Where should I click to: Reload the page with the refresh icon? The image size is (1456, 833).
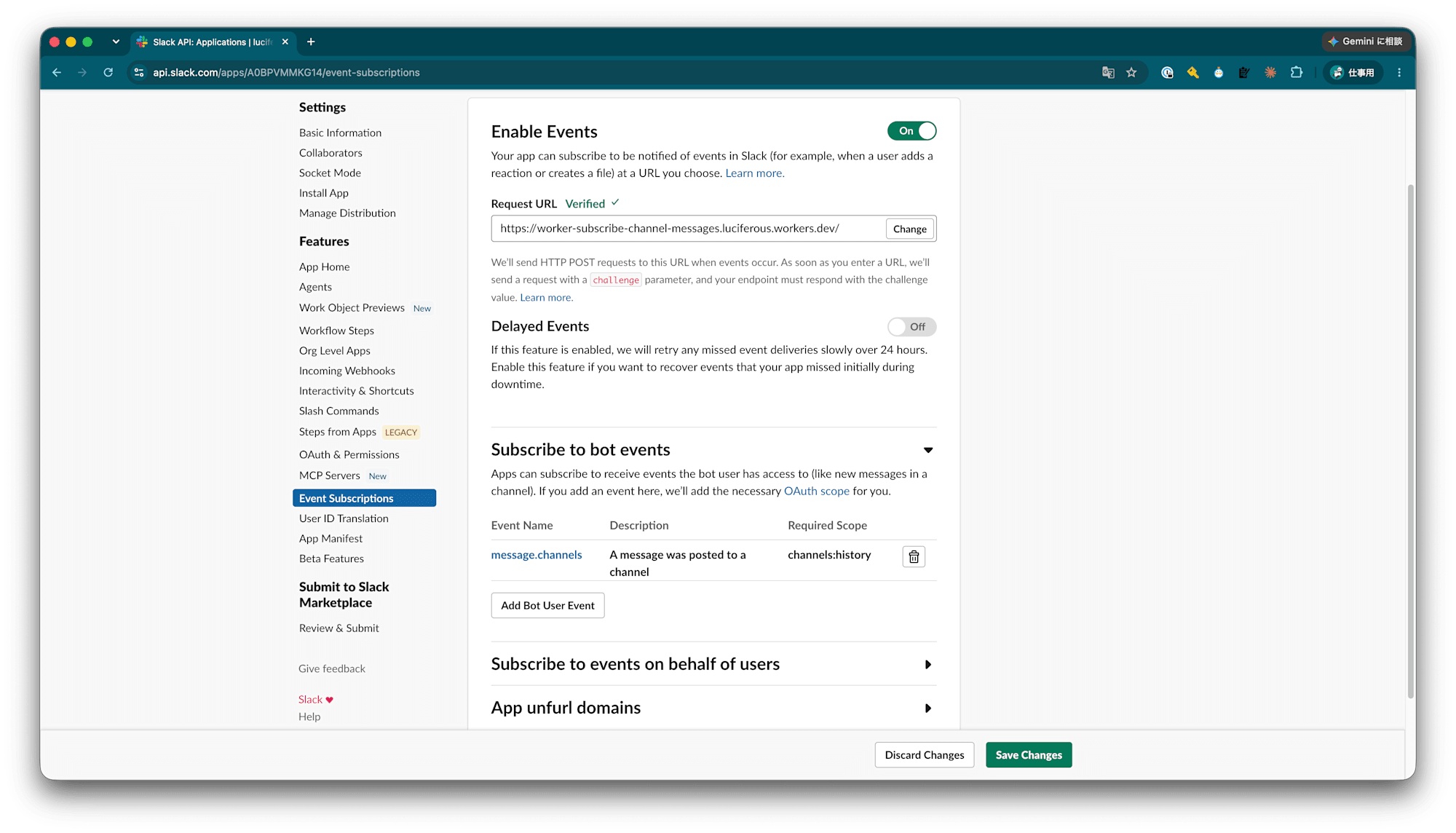(108, 73)
